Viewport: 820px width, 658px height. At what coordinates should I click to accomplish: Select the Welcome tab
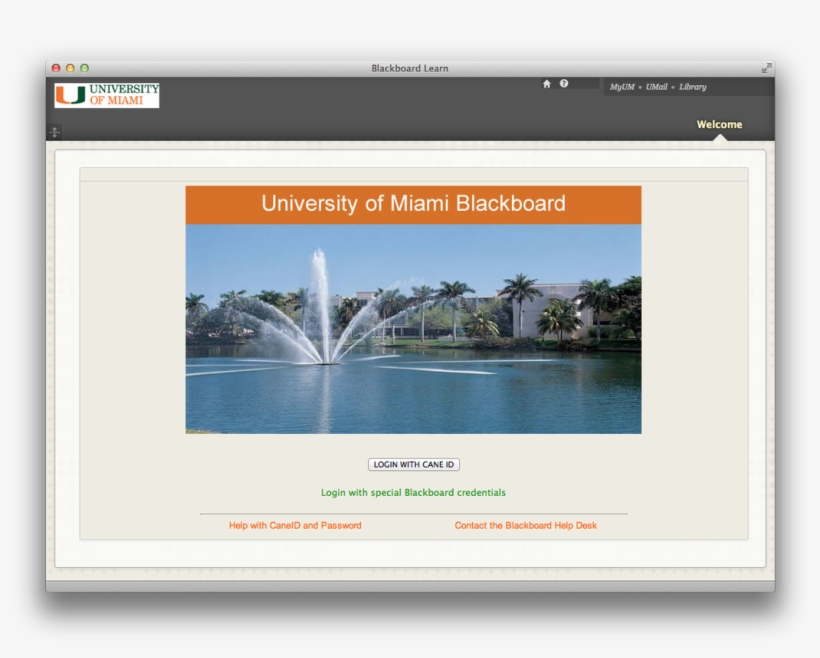(719, 124)
